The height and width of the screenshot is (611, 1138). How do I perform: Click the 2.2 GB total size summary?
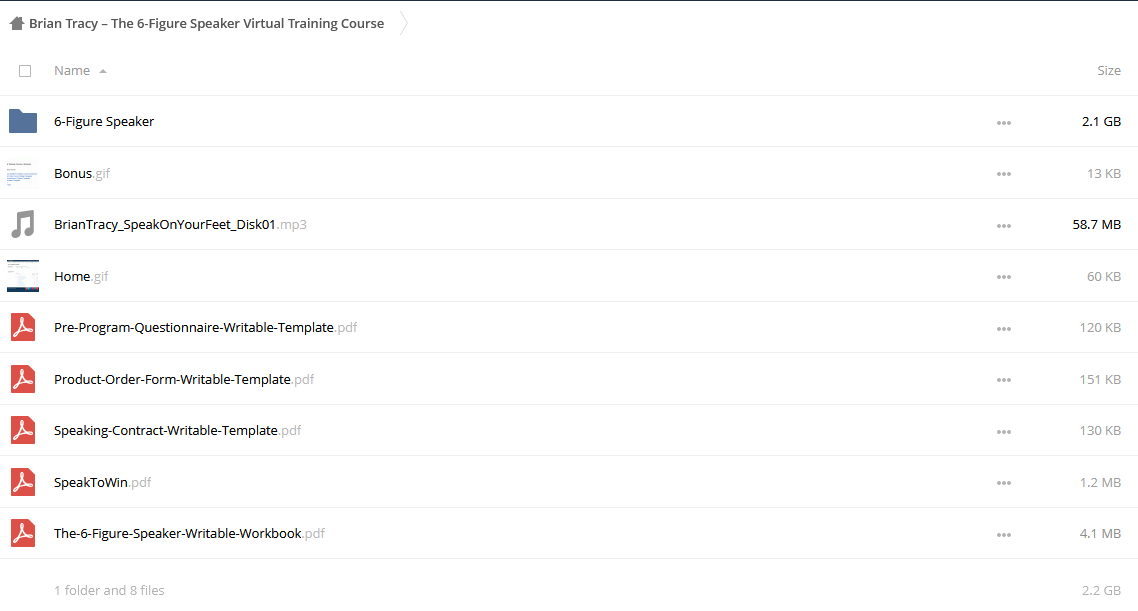(1101, 590)
